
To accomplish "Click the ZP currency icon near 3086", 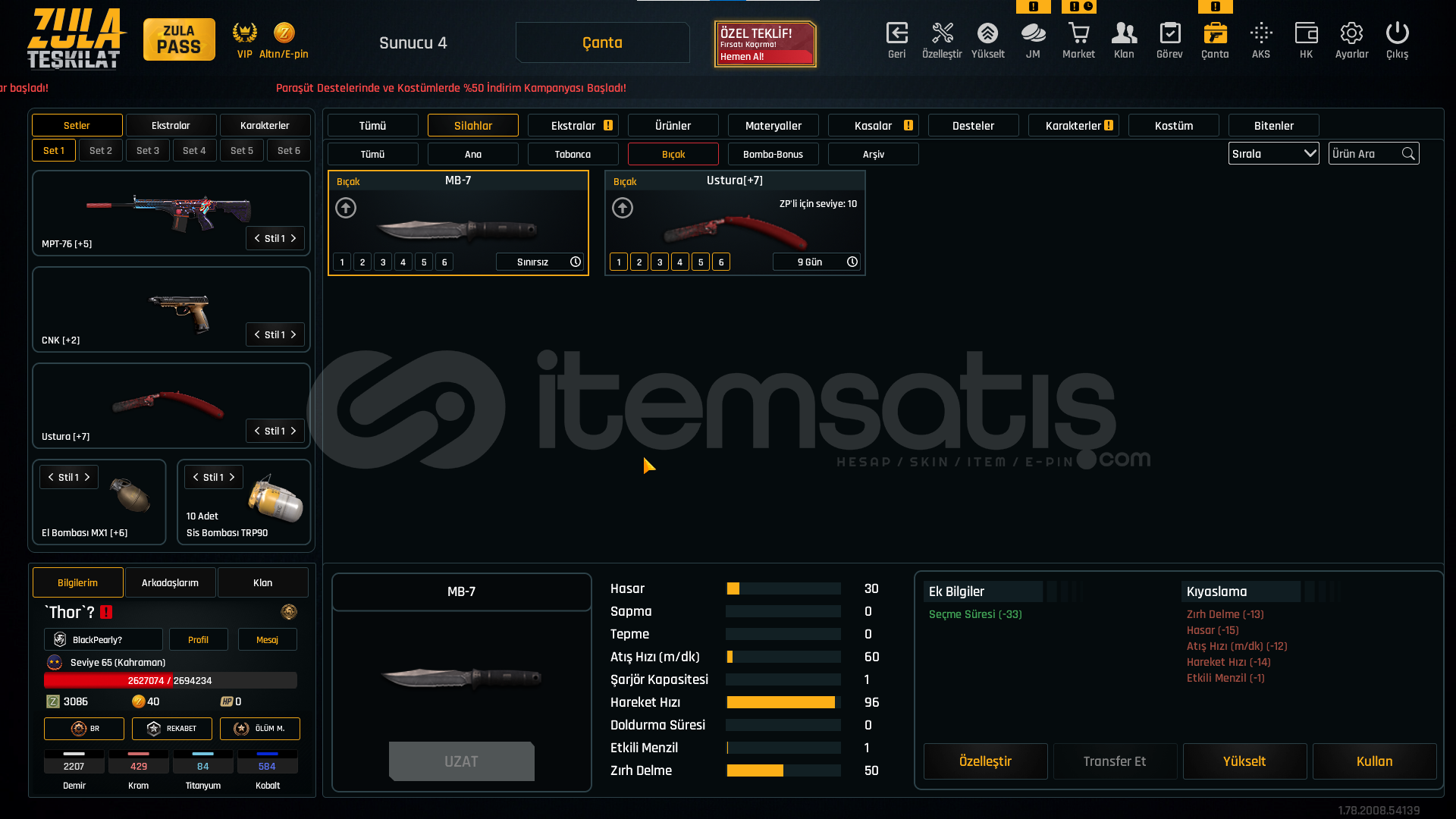I will click(x=53, y=701).
